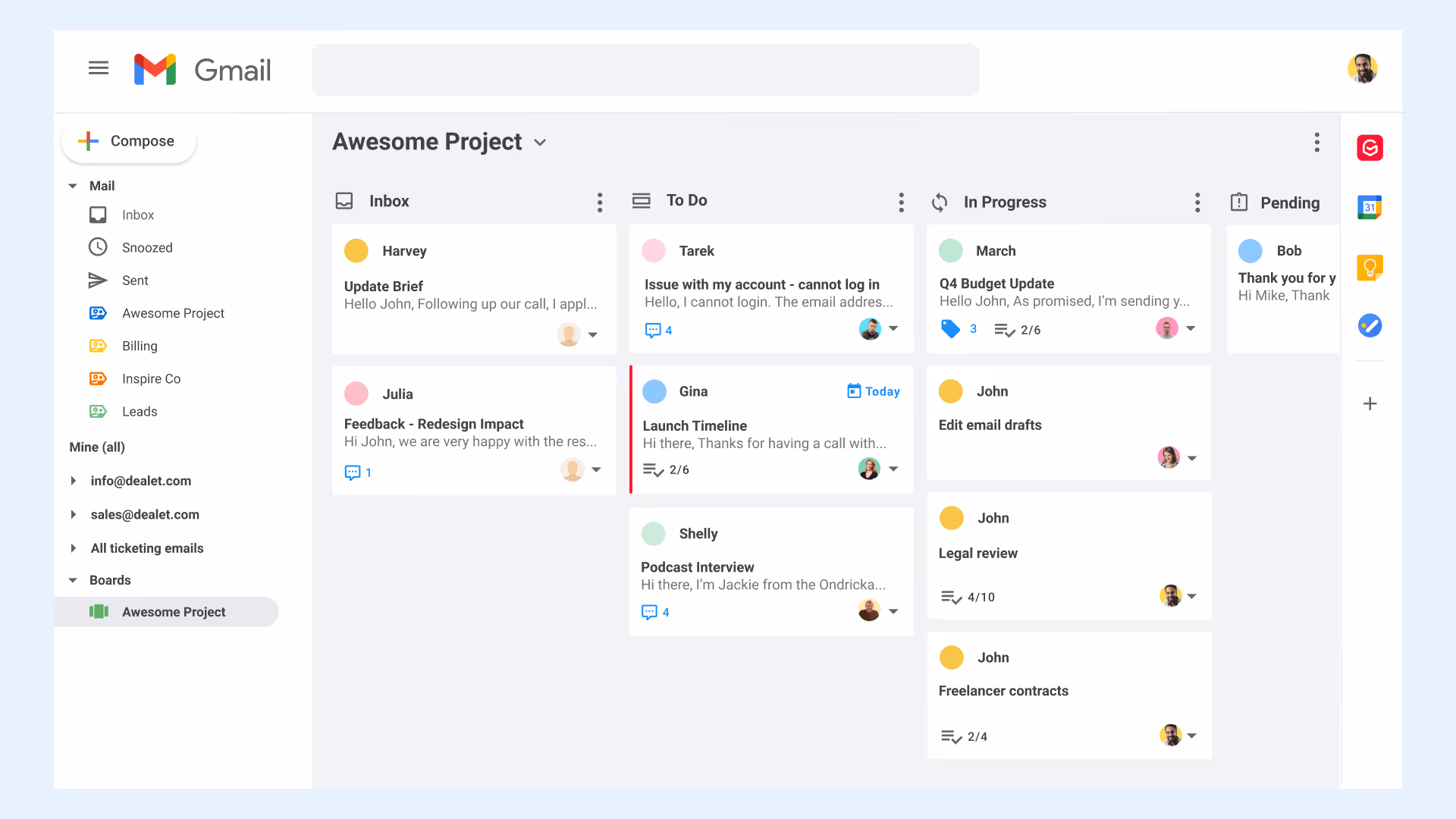Open Launch Timeline checklist 2/6
This screenshot has width=1456, height=819.
[x=666, y=469]
